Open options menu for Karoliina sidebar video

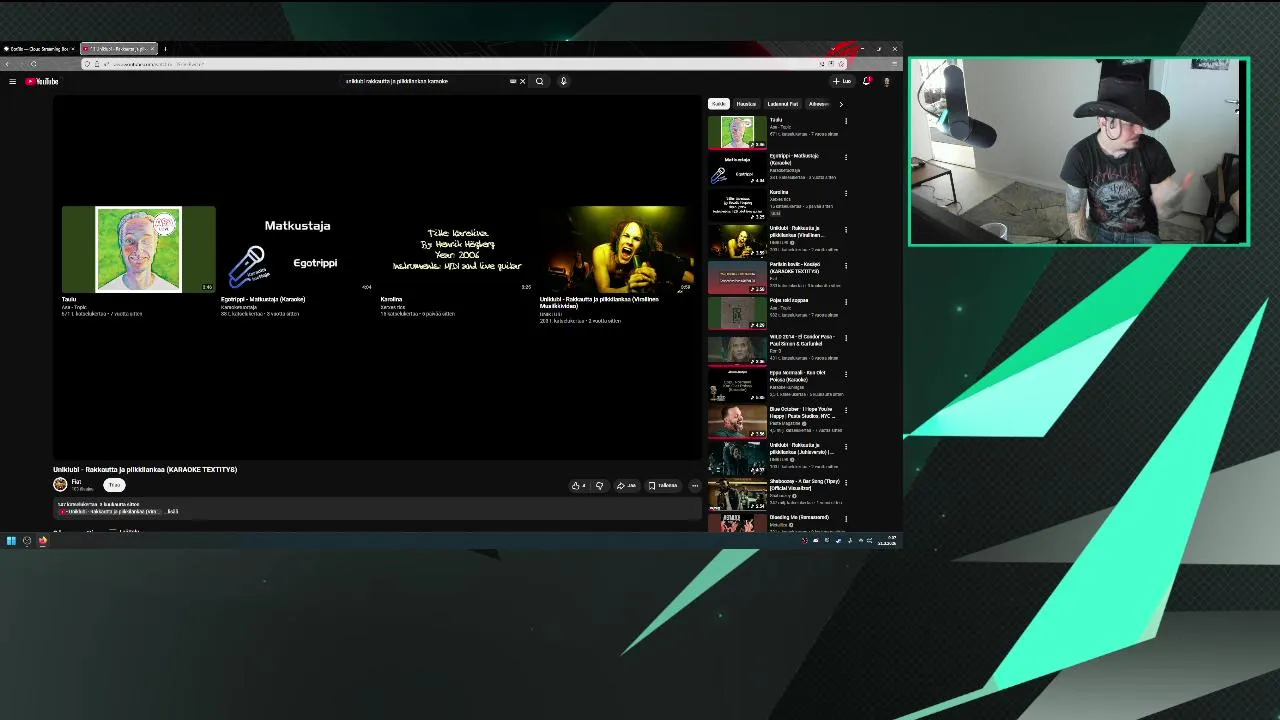pyautogui.click(x=846, y=193)
